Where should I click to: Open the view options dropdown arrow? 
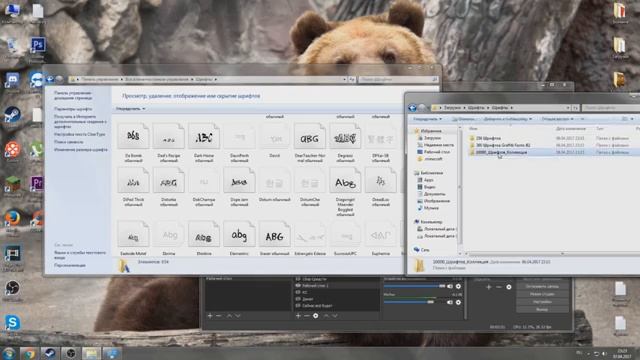coord(632,119)
